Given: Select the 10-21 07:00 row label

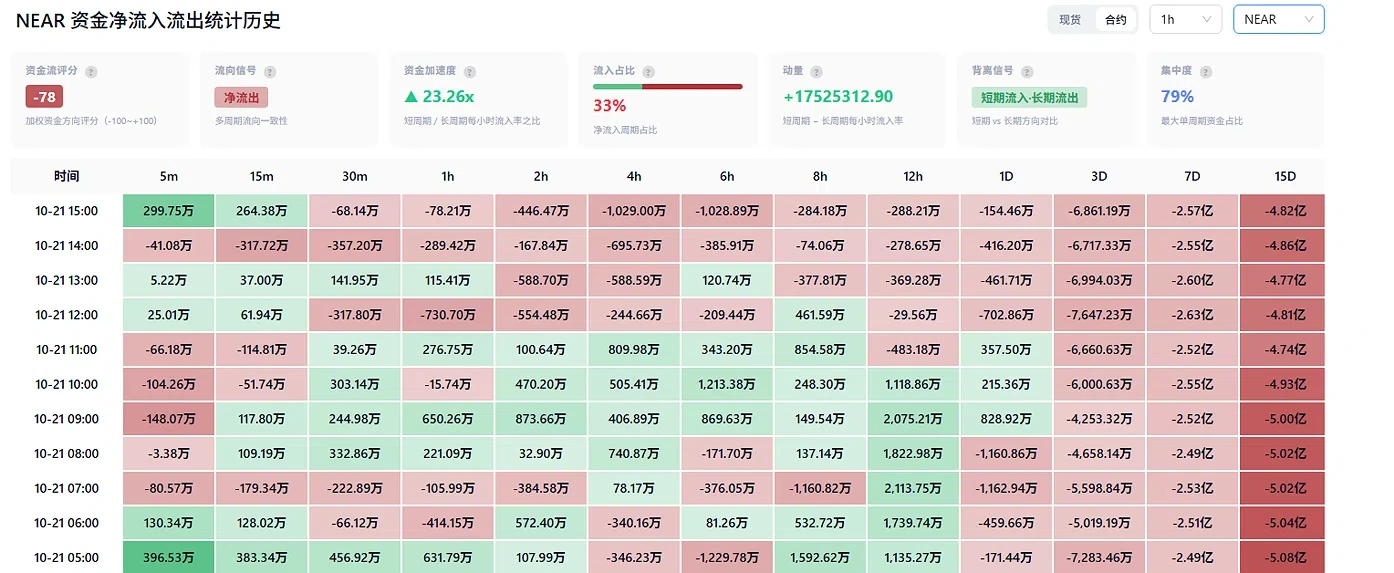Looking at the screenshot, I should pos(67,488).
